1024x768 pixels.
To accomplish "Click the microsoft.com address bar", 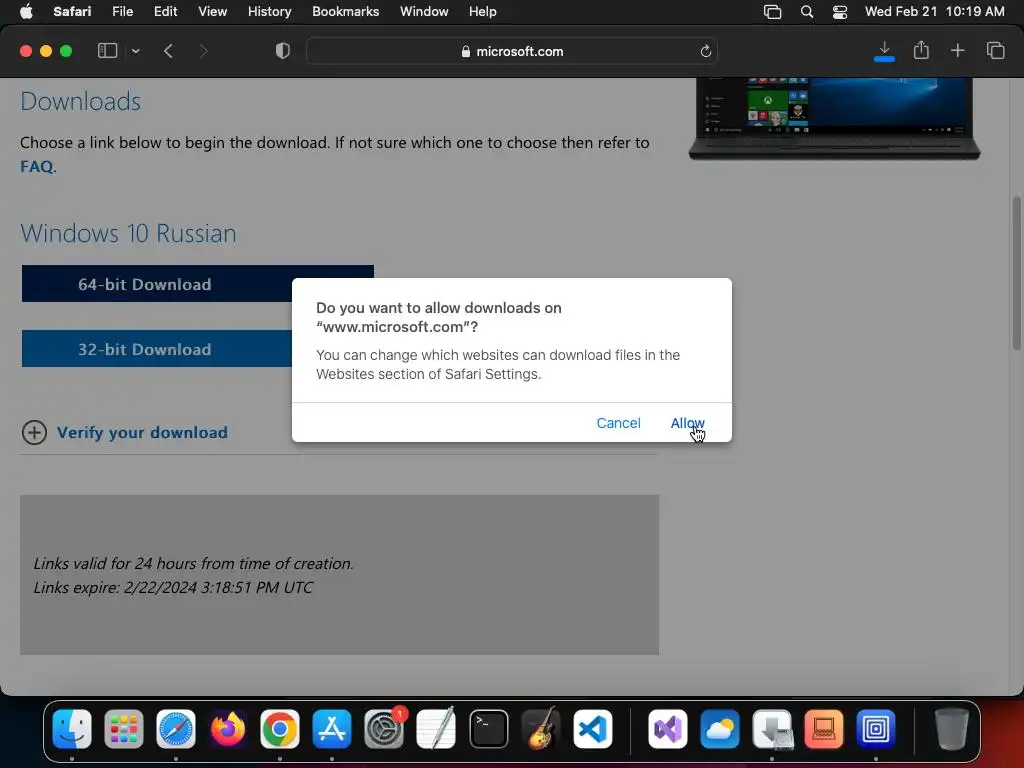I will point(512,51).
